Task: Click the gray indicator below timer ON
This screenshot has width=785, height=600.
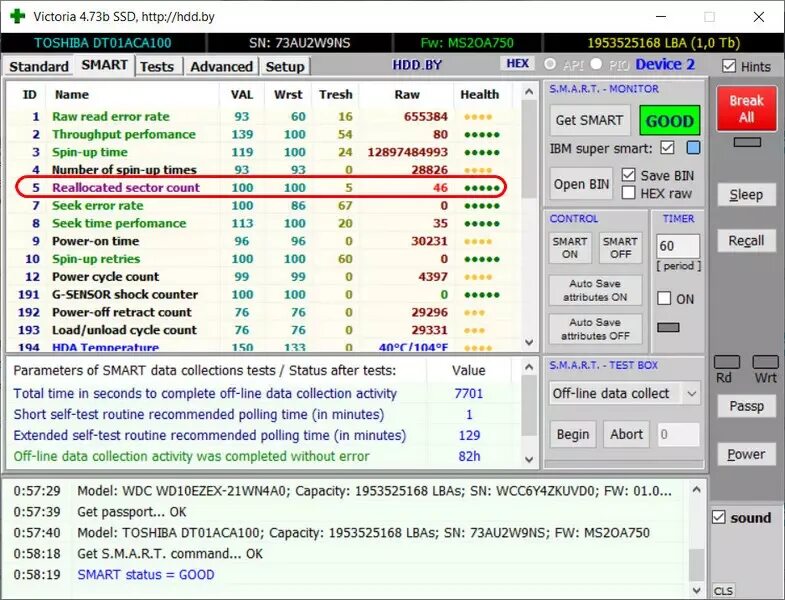Action: [668, 328]
